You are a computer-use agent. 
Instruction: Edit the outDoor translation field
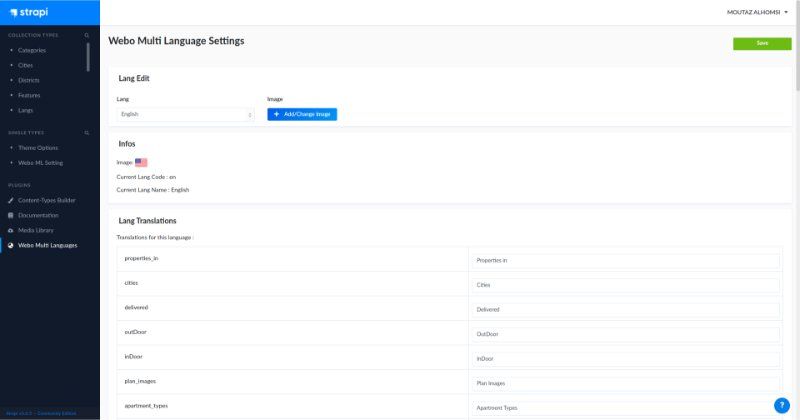click(625, 334)
